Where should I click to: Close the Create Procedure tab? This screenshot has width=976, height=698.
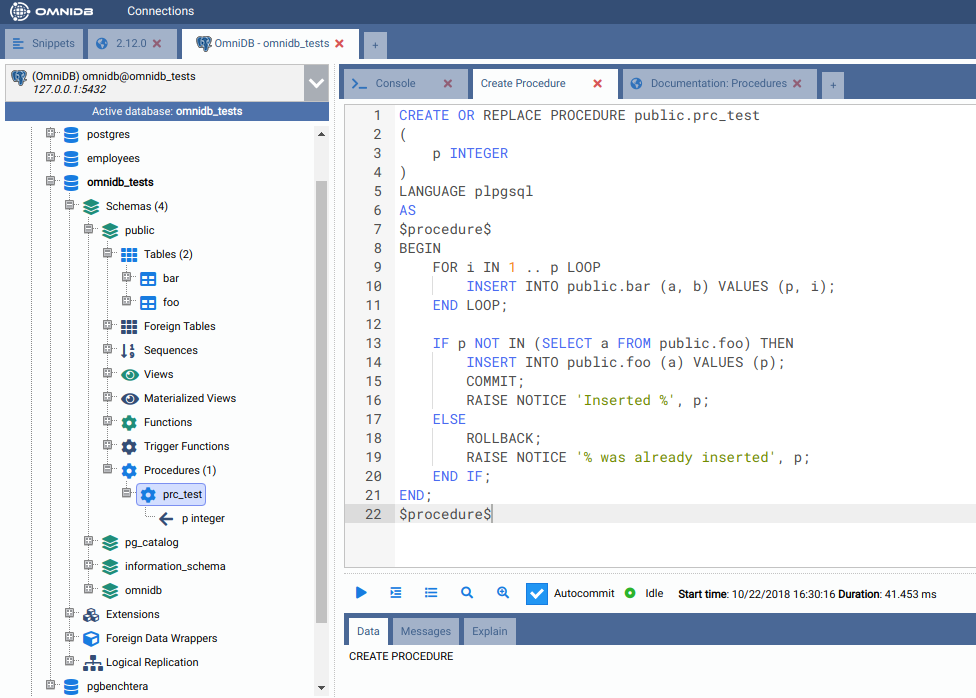598,84
